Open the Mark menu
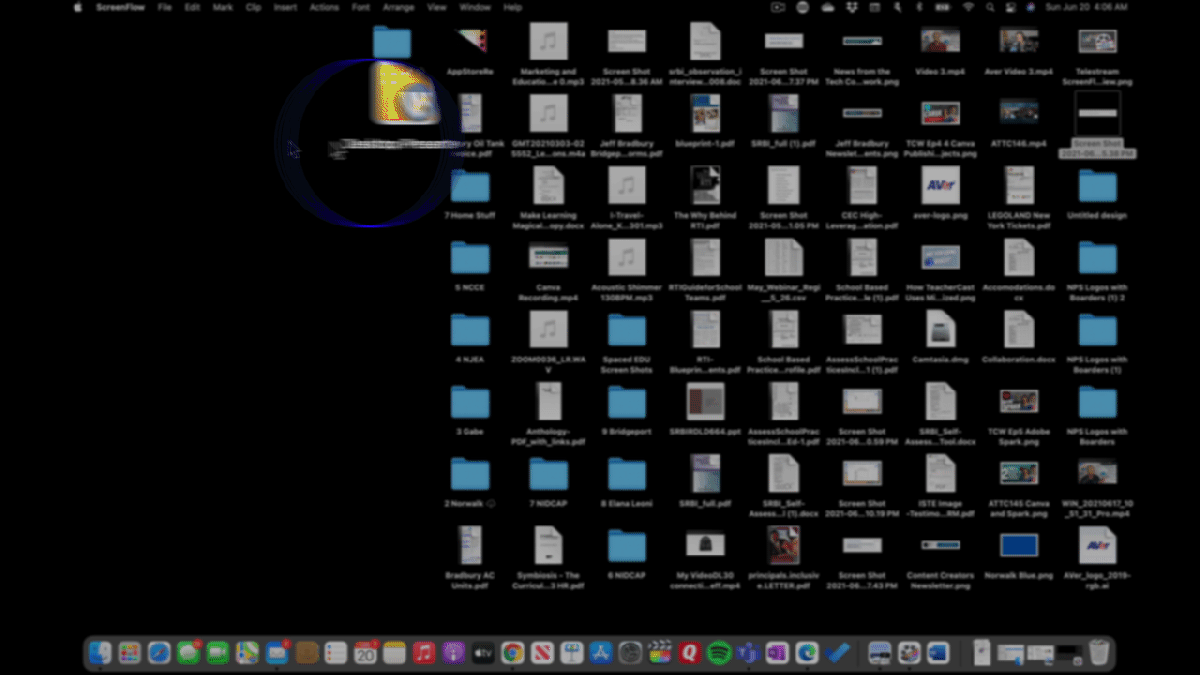The image size is (1200, 675). point(222,7)
